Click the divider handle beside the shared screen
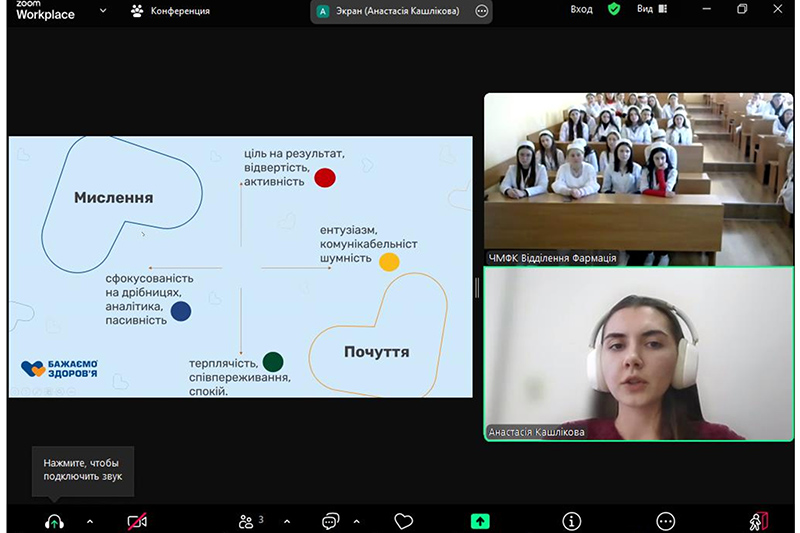Screen dimensions: 800x533 pyautogui.click(x=477, y=288)
